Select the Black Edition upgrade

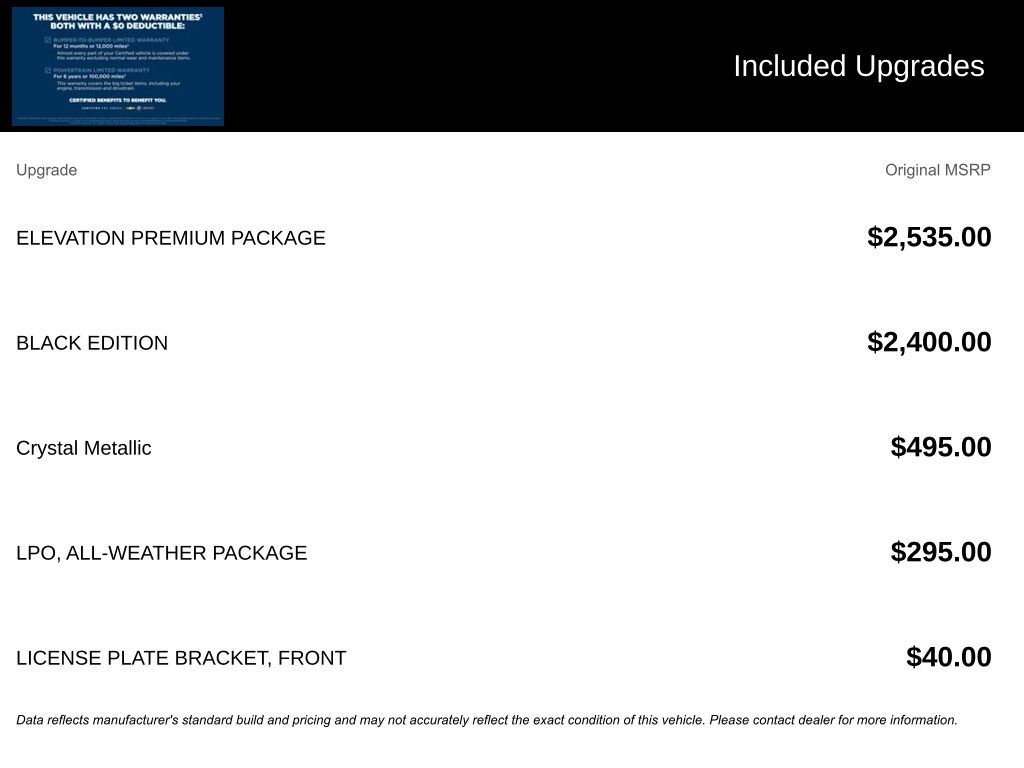[92, 343]
